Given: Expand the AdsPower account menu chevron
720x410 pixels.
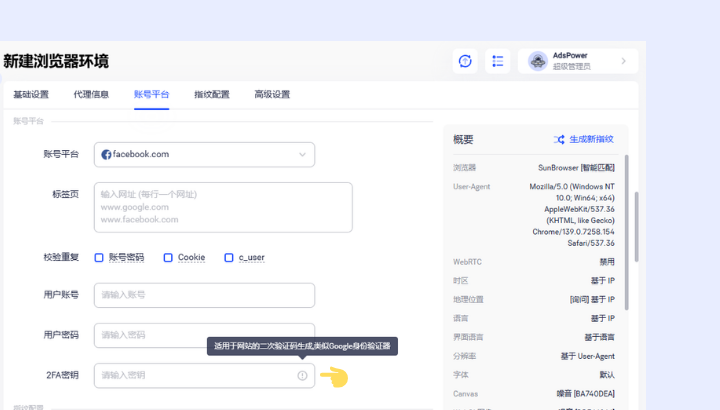Looking at the screenshot, I should click(x=624, y=61).
